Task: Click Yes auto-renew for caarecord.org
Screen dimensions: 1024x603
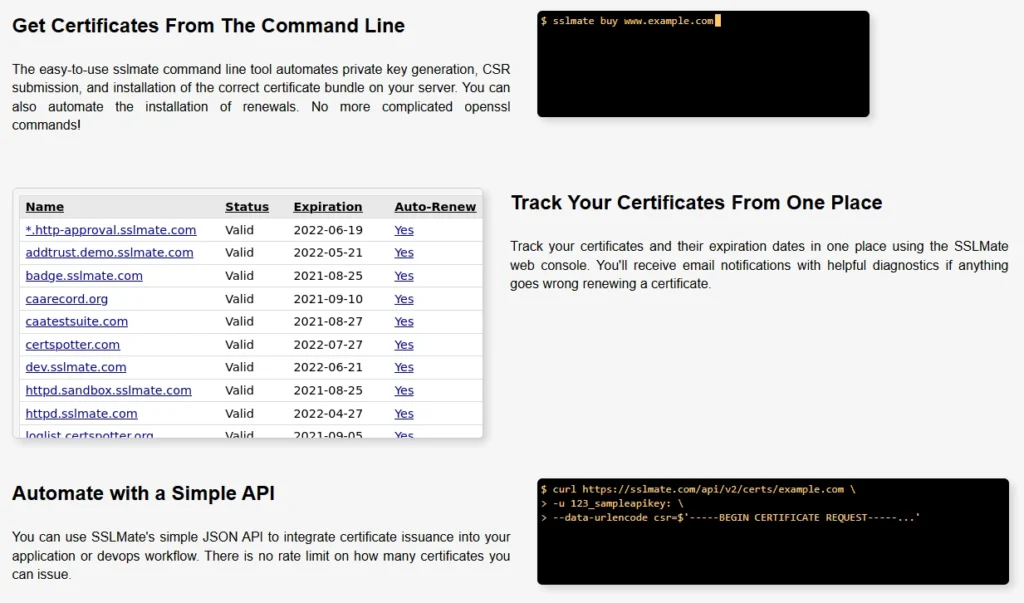Action: pos(404,299)
